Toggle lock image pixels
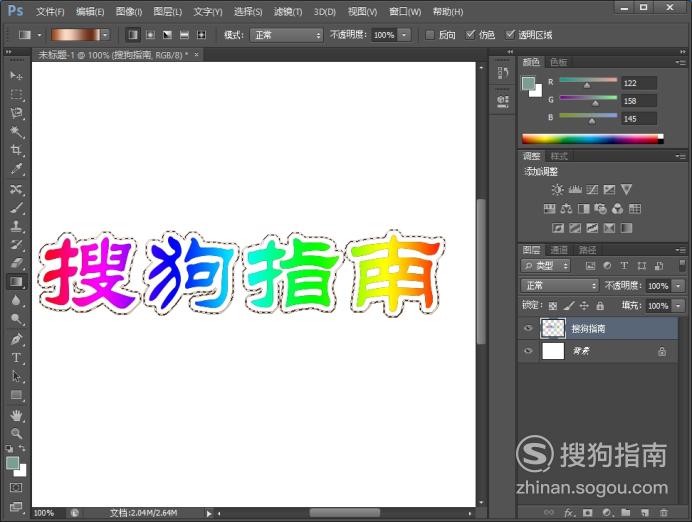The height and width of the screenshot is (522, 692). (x=569, y=305)
